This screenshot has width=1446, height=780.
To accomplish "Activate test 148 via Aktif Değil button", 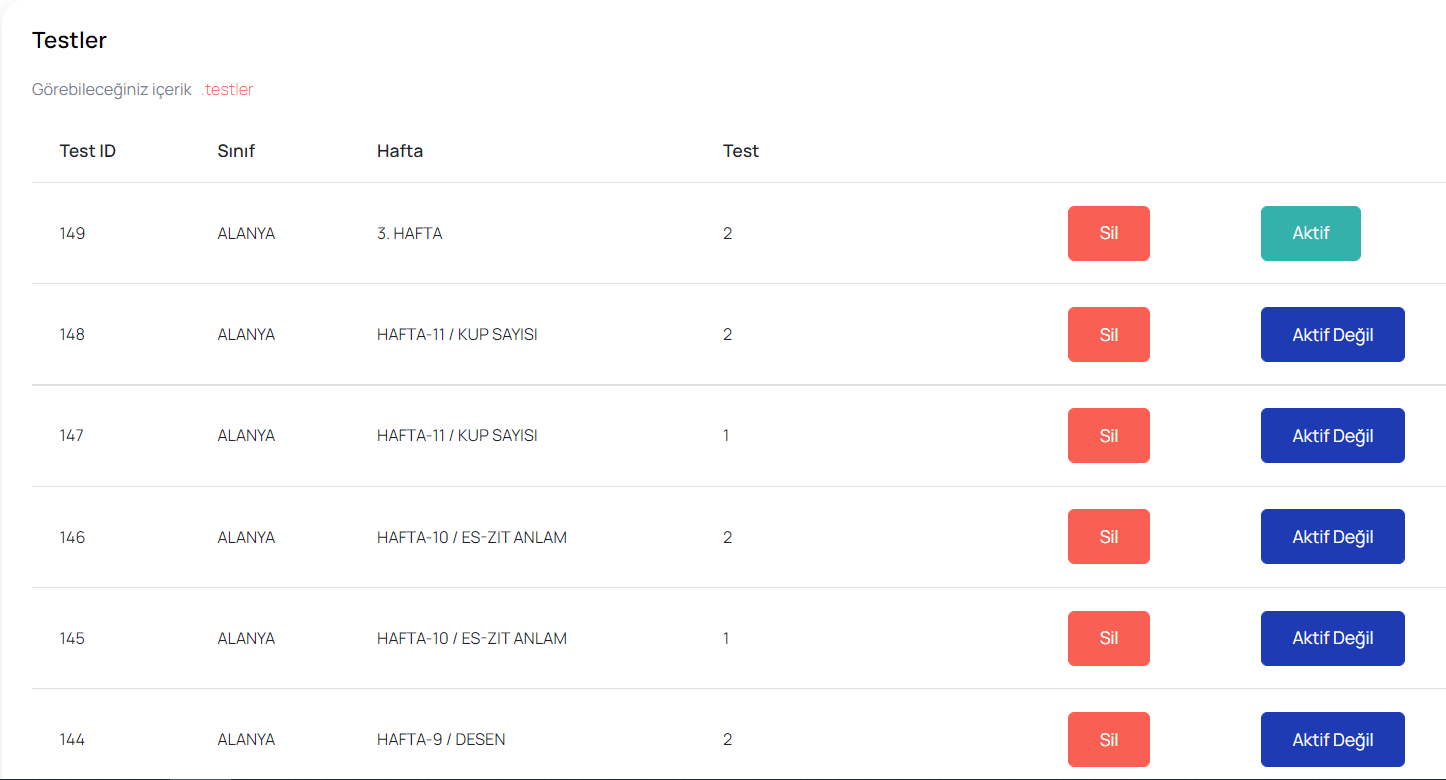I will click(x=1332, y=334).
